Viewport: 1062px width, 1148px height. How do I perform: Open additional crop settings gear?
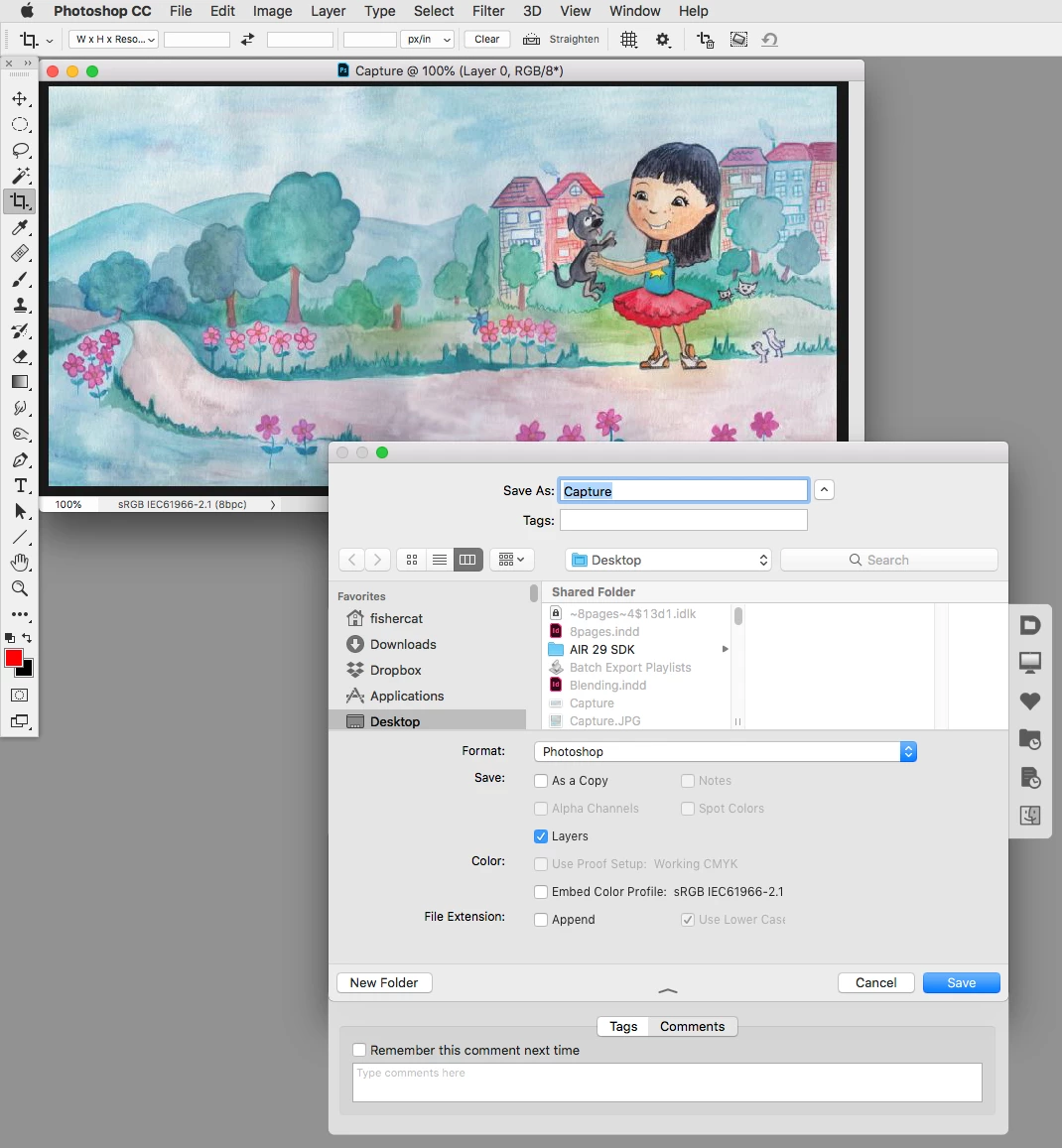pyautogui.click(x=663, y=40)
